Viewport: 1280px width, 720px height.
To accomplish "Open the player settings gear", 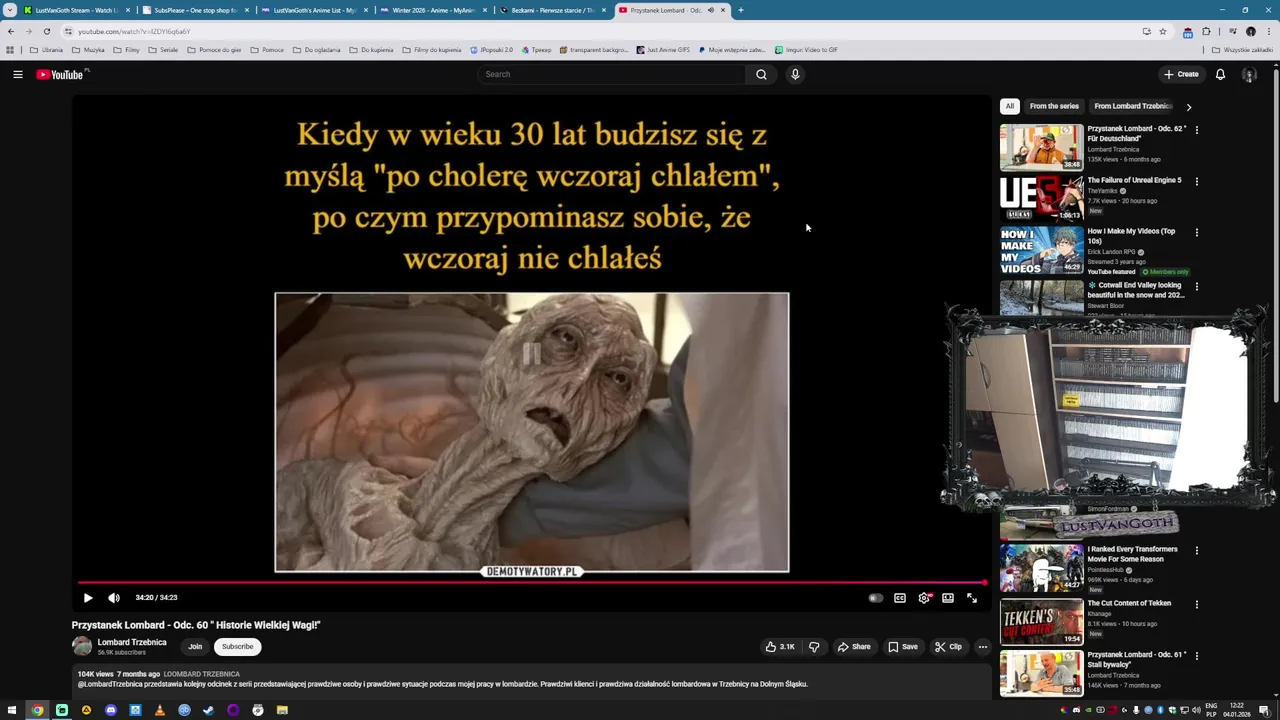I will [924, 598].
